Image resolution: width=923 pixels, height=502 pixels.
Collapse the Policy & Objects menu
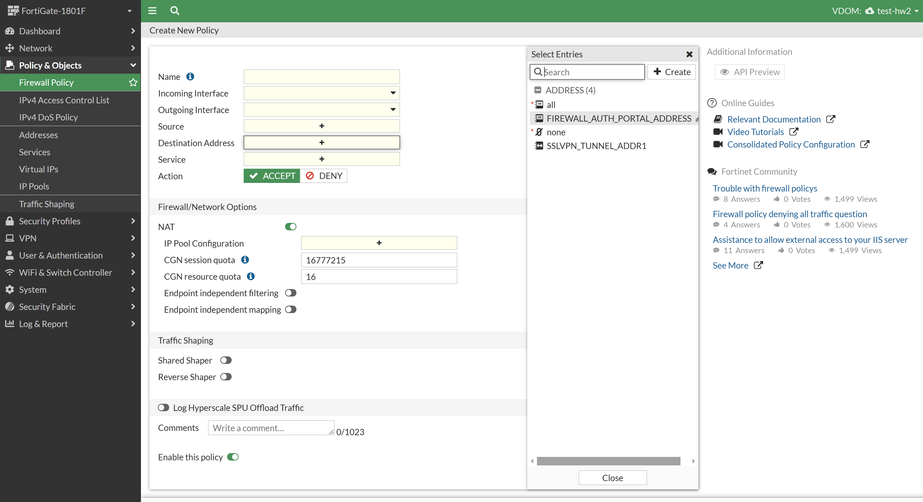click(x=133, y=65)
